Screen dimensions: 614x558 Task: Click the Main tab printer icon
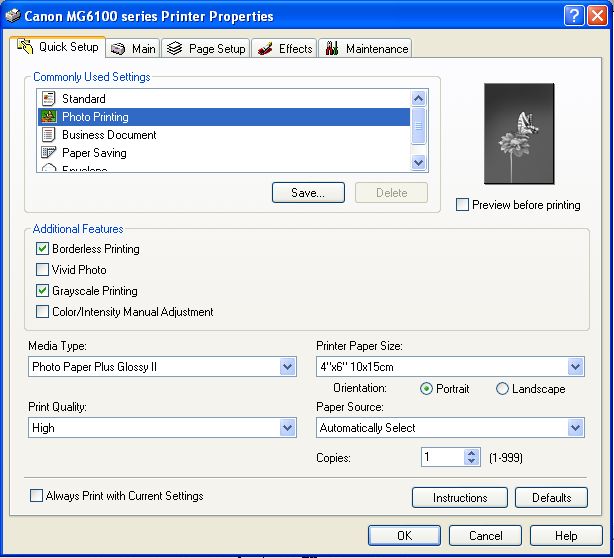118,49
